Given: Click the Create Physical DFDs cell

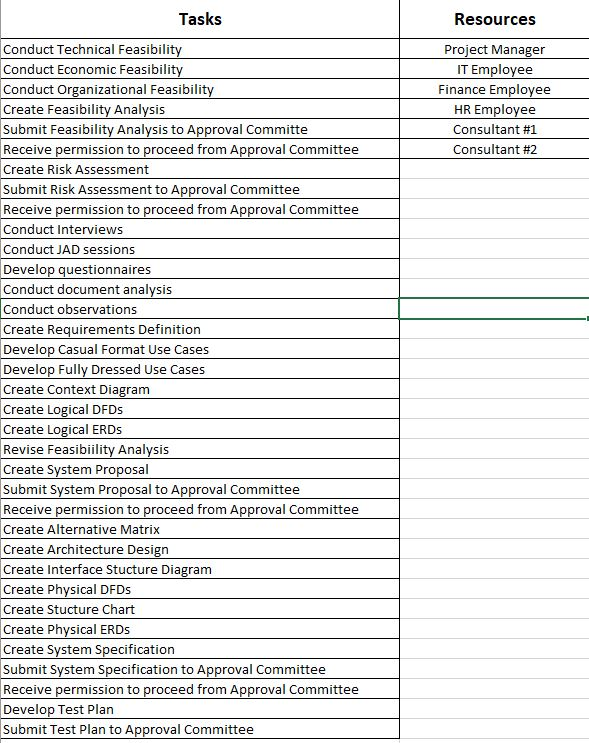Looking at the screenshot, I should (200, 589).
